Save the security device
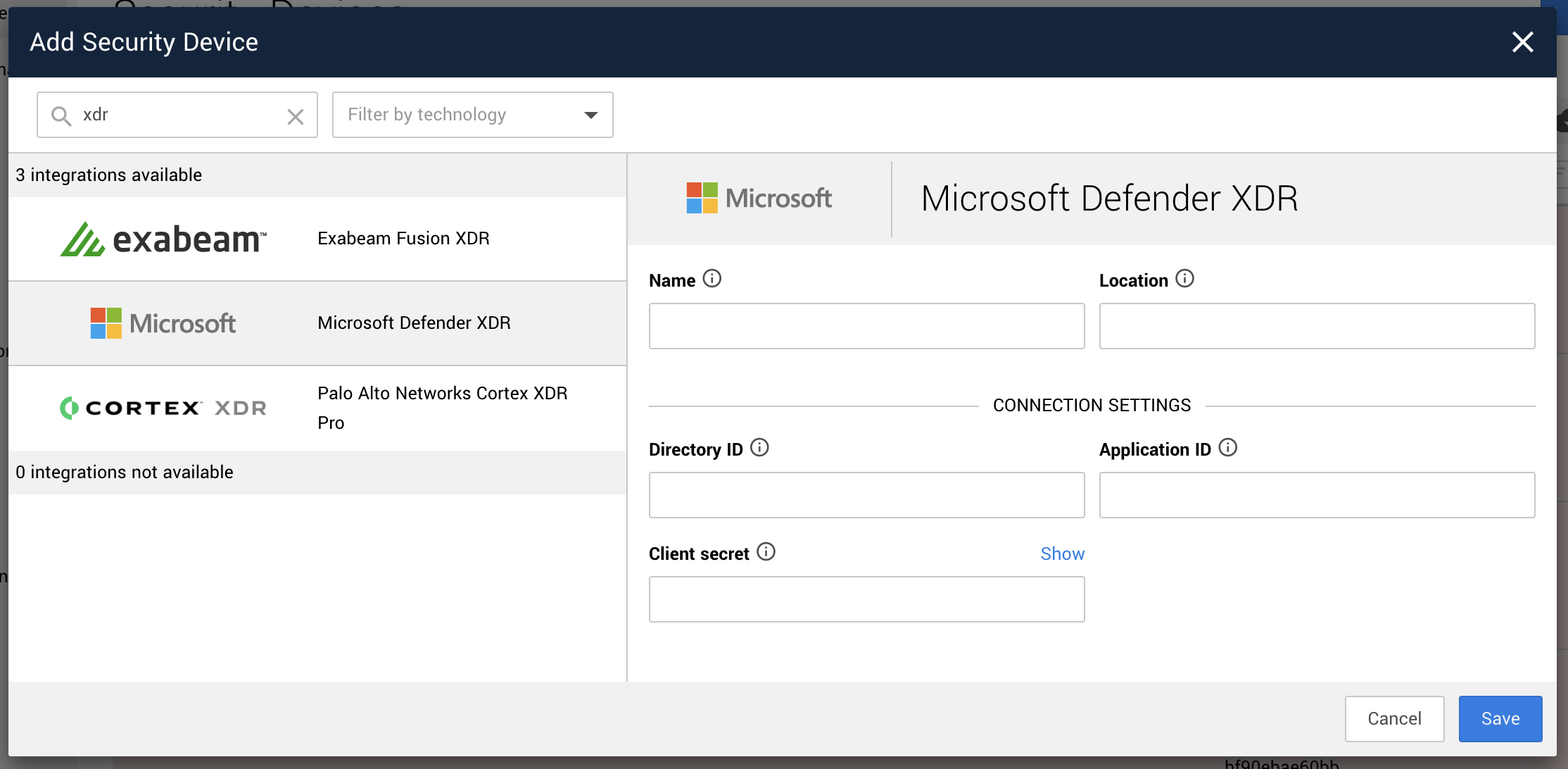1568x769 pixels. [x=1500, y=719]
